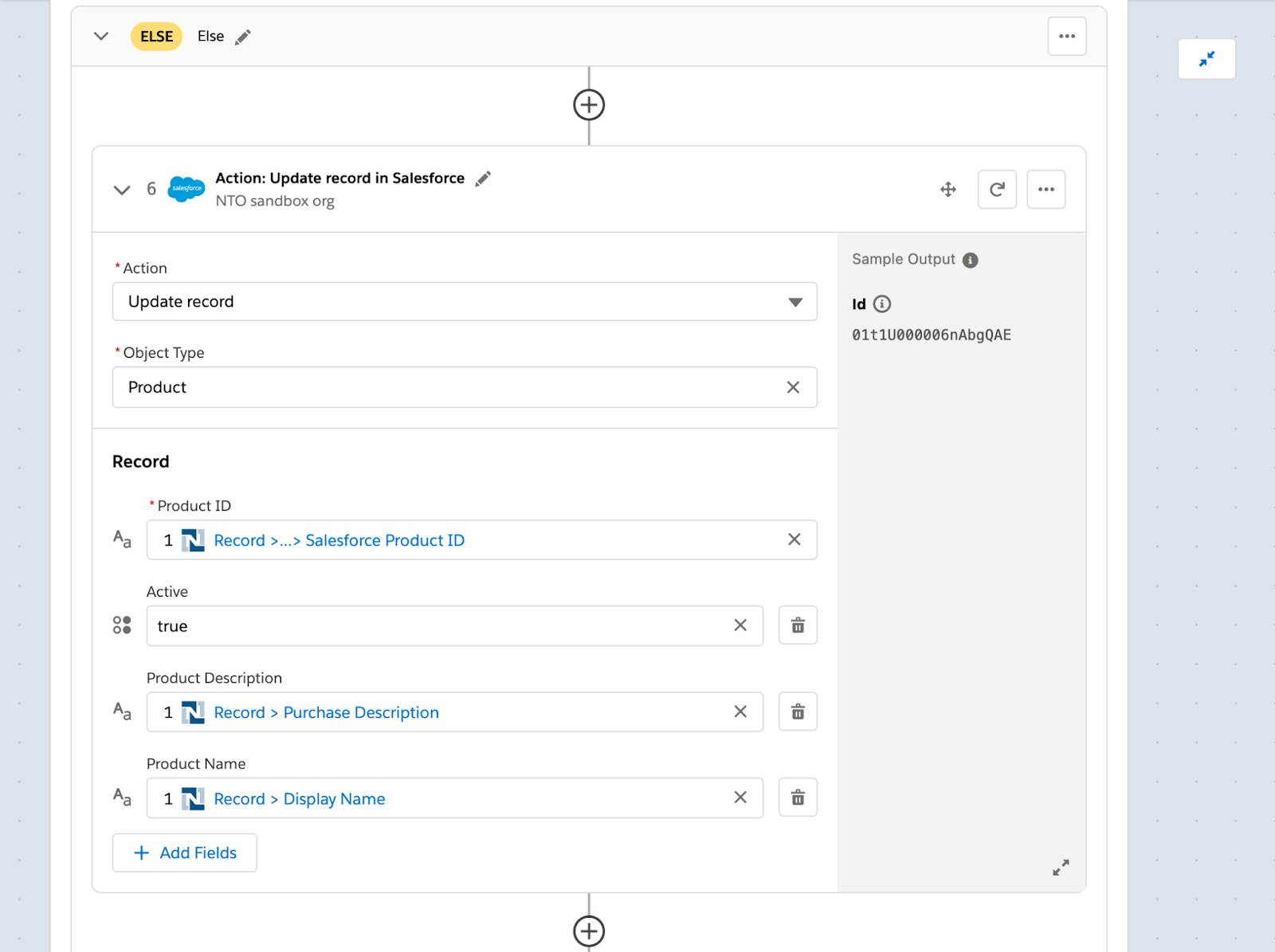Rename the Update record action via pencil
1275x952 pixels.
tap(483, 178)
